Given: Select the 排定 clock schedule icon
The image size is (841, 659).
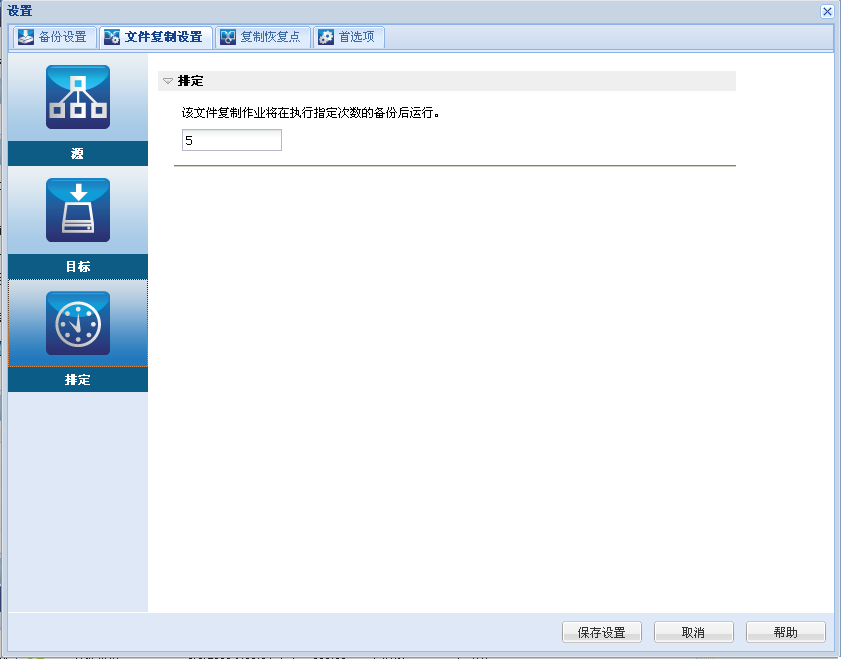Looking at the screenshot, I should tap(77, 322).
